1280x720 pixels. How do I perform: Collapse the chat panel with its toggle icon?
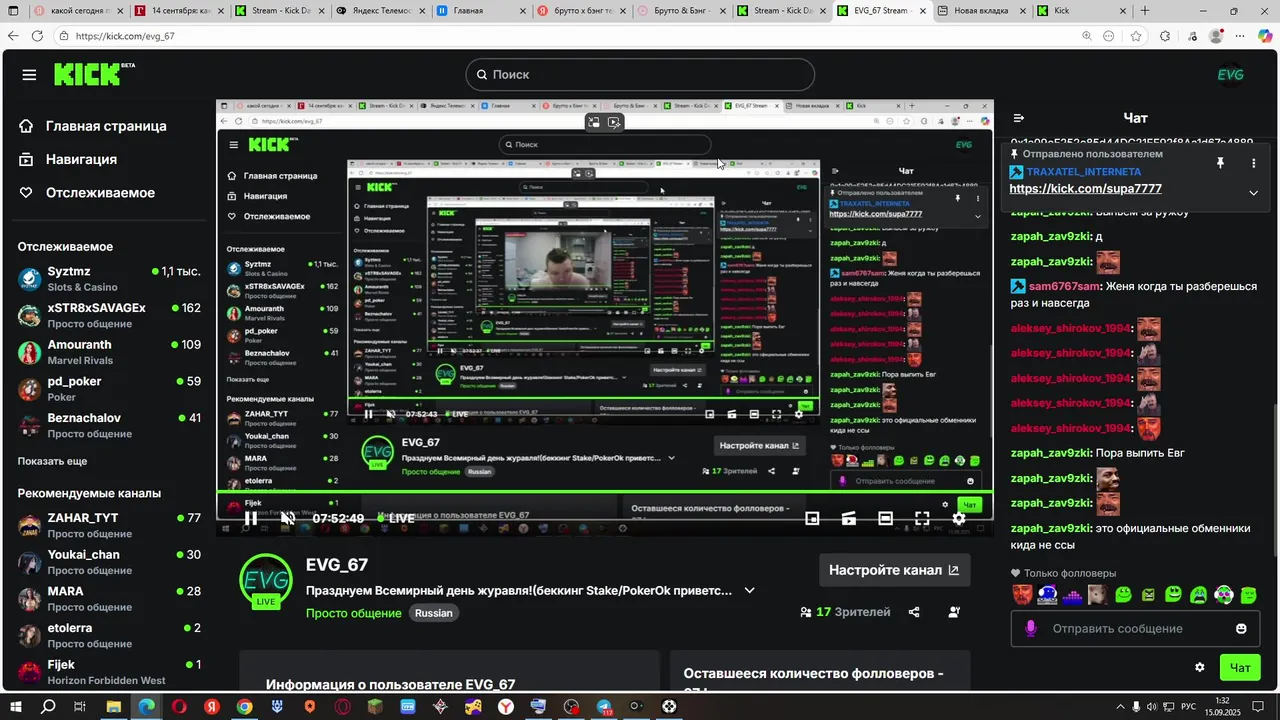tap(1018, 118)
